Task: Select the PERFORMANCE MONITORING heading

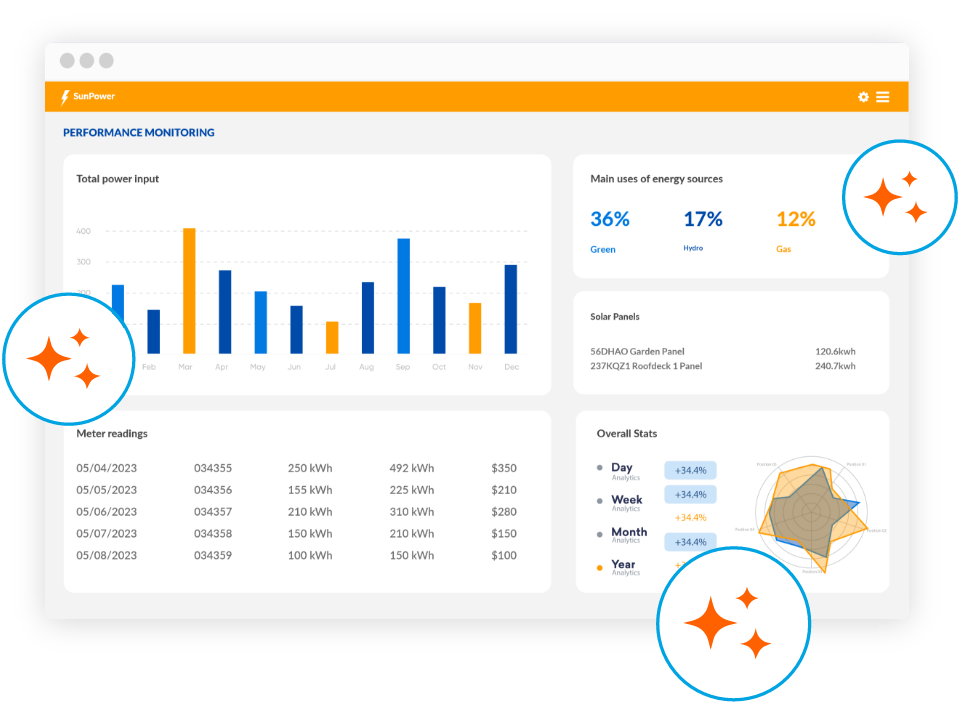Action: [x=139, y=132]
